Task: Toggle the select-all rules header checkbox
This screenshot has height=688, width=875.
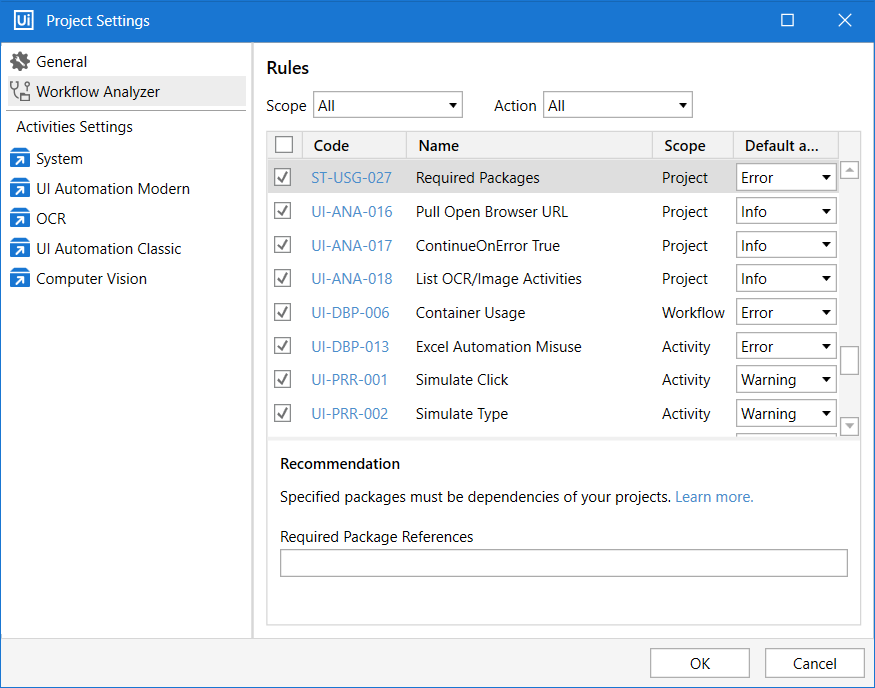Action: (x=284, y=145)
